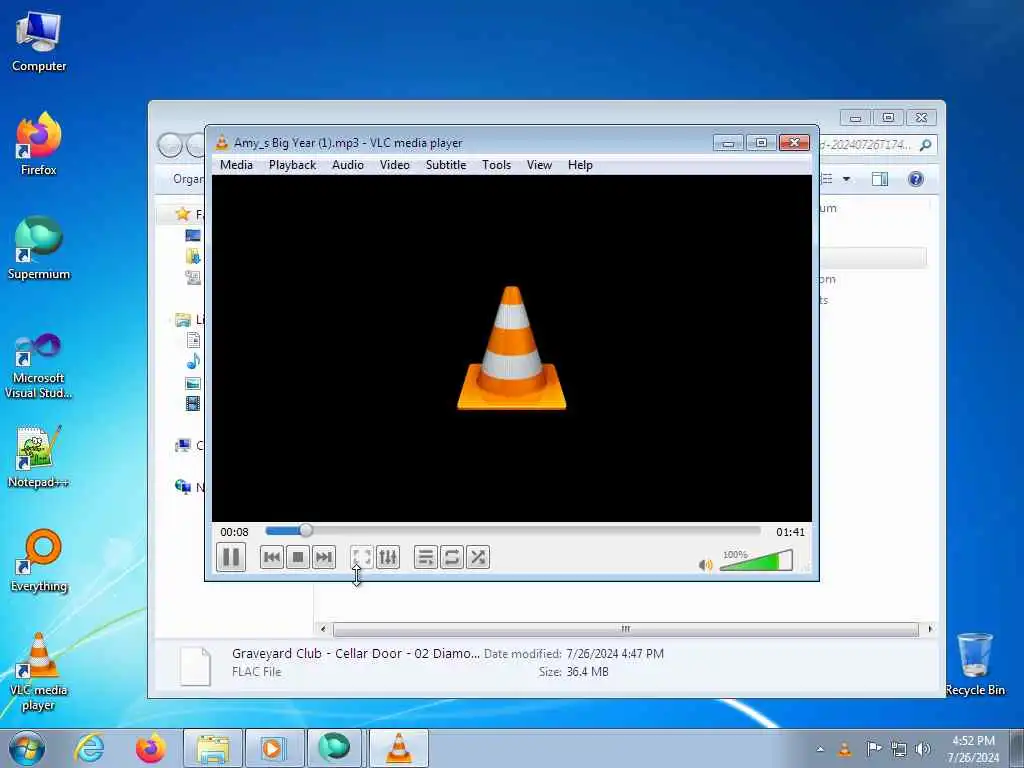
Task: Toggle loop mode in VLC
Action: [x=451, y=557]
